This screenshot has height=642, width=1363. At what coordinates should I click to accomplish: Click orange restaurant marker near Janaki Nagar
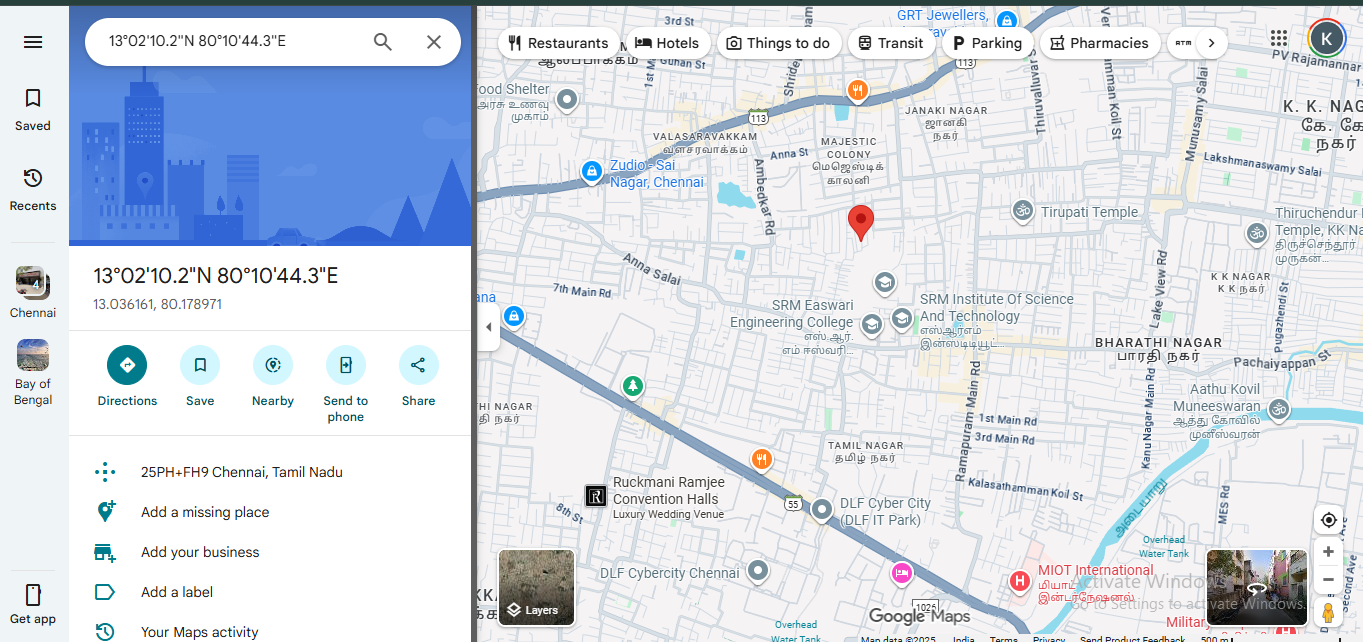coord(857,92)
